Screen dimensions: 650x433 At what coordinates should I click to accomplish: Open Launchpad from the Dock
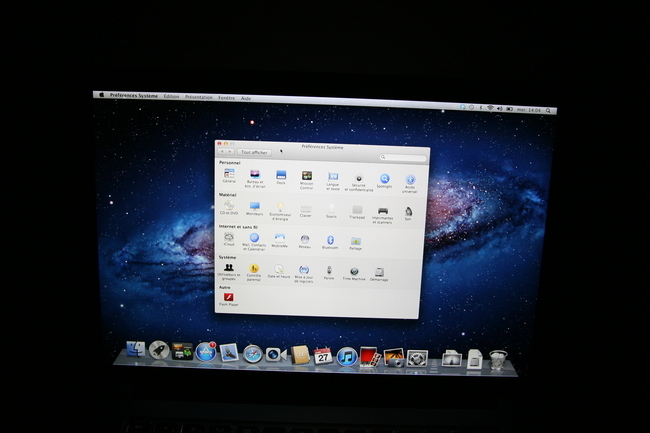click(x=159, y=351)
